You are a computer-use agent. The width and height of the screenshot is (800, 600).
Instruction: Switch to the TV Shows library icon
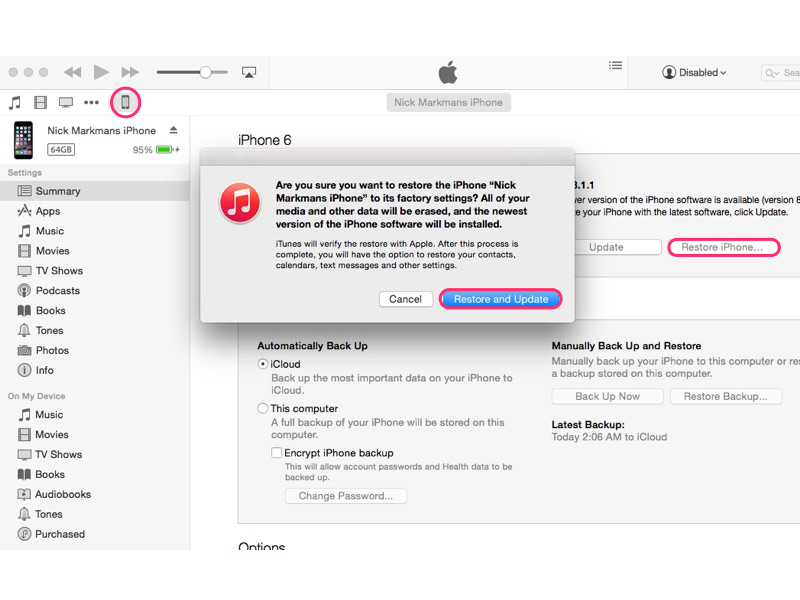pyautogui.click(x=66, y=103)
